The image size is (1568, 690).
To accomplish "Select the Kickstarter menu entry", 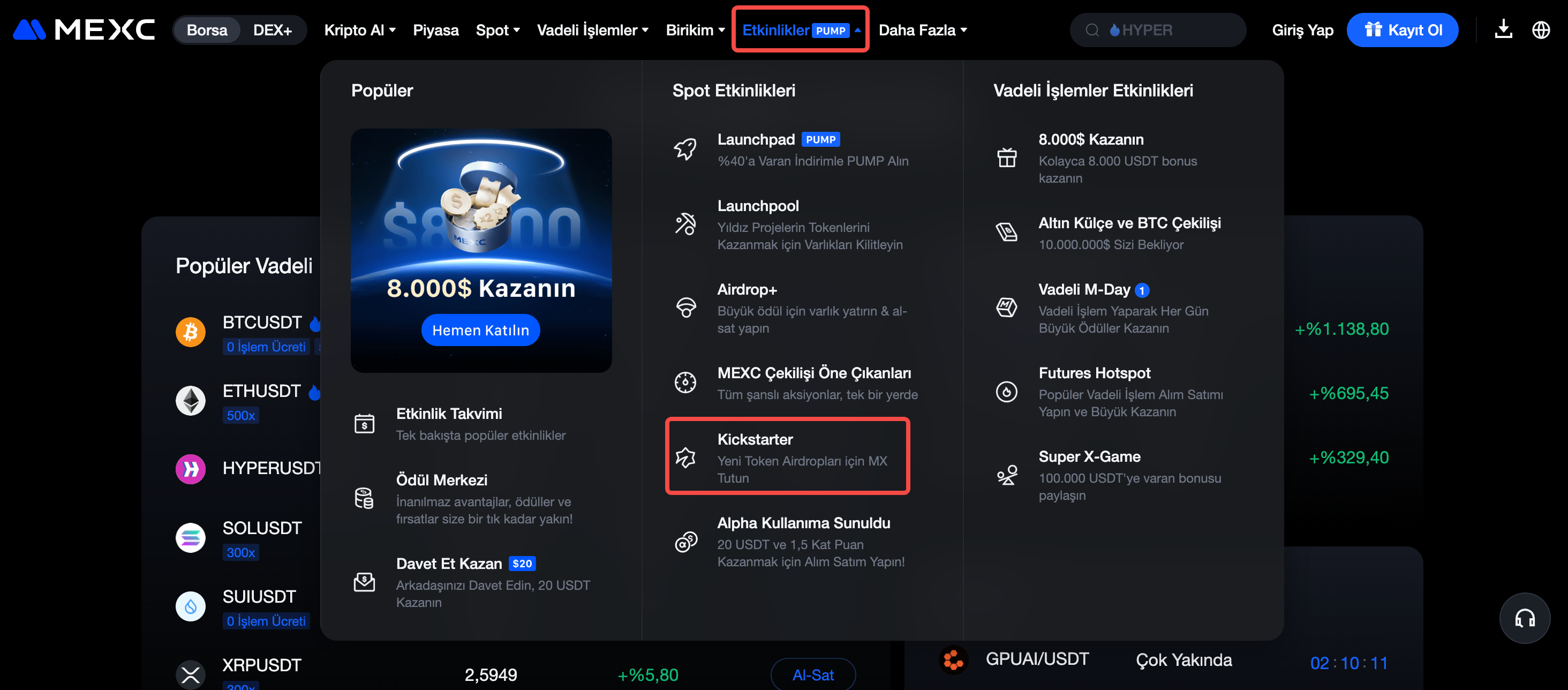I will (788, 457).
